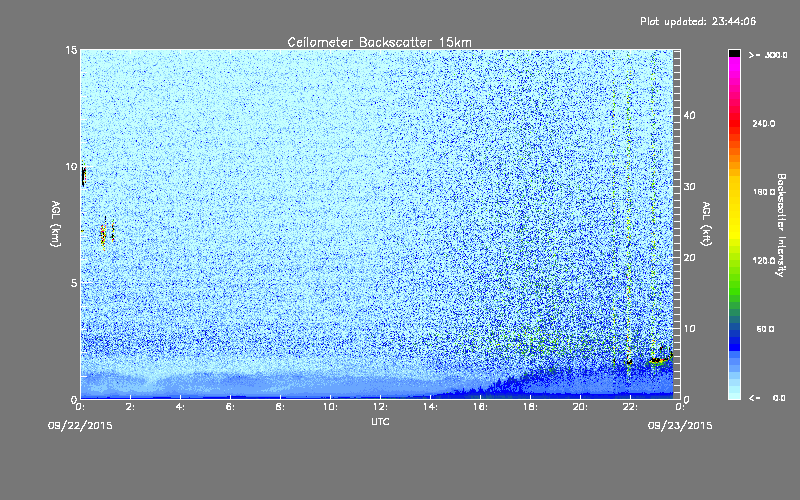The image size is (800, 500).
Task: Click the '6:' hour tick label
Action: coord(231,407)
